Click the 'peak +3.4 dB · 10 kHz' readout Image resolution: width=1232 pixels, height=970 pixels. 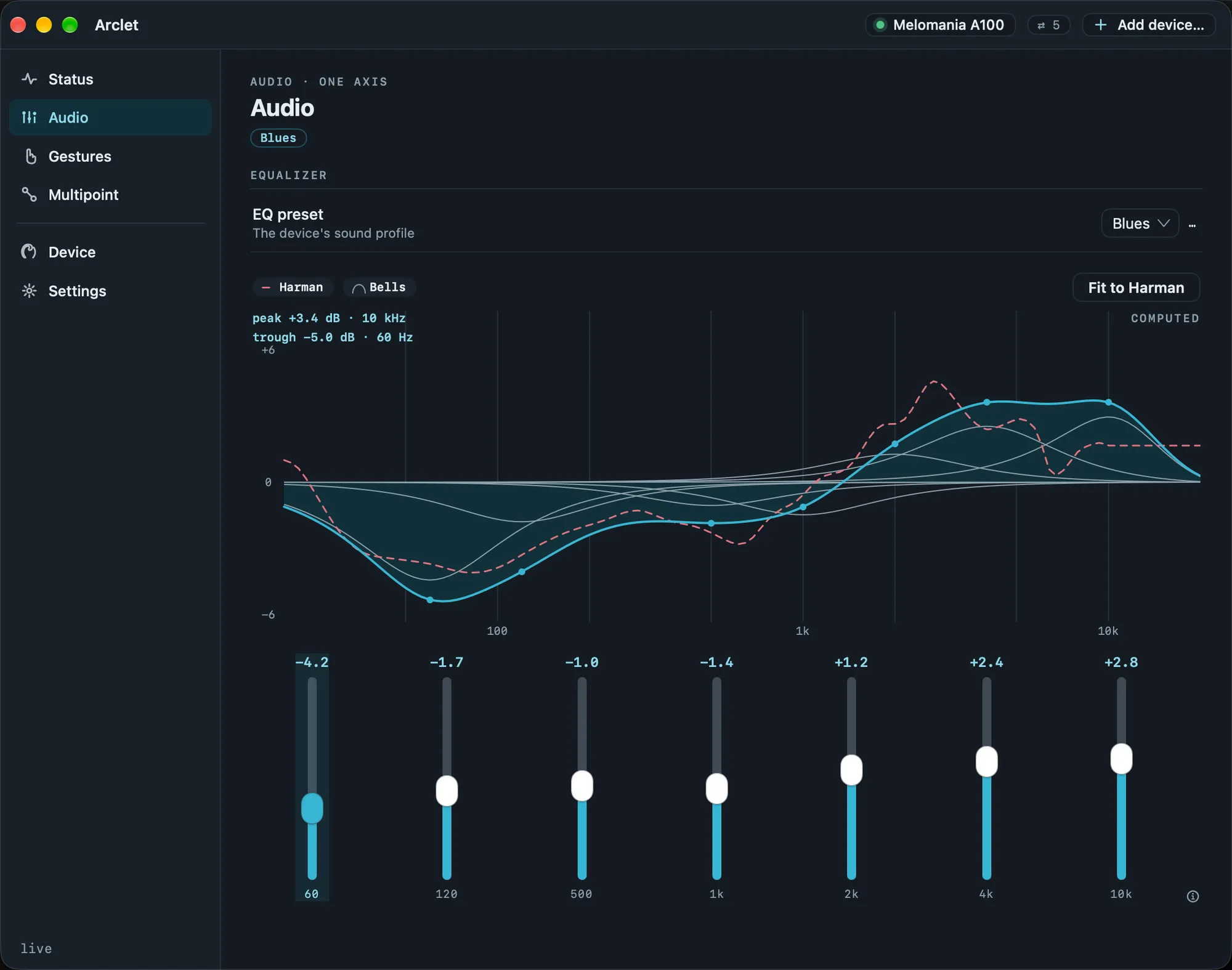(329, 318)
